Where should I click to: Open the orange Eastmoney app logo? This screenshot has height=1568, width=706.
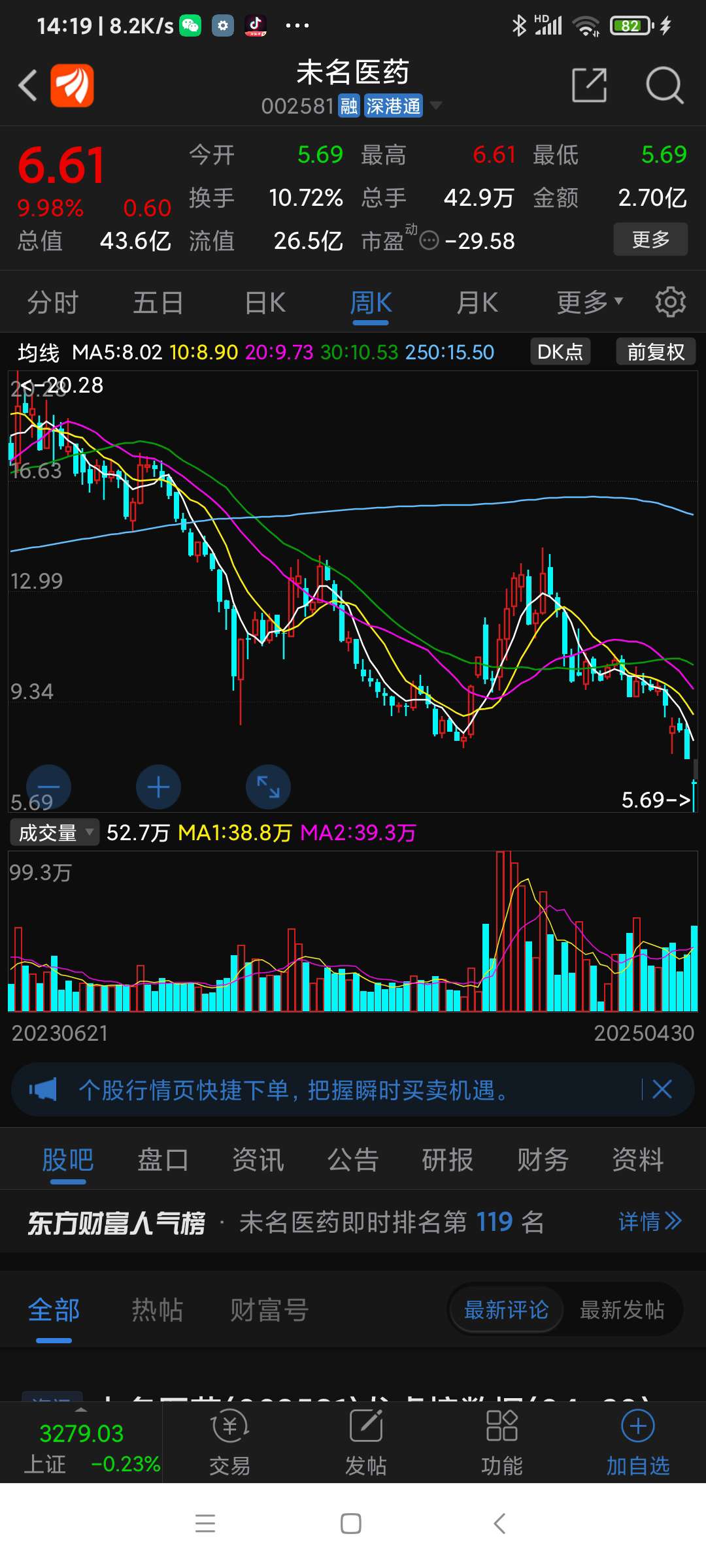click(72, 86)
